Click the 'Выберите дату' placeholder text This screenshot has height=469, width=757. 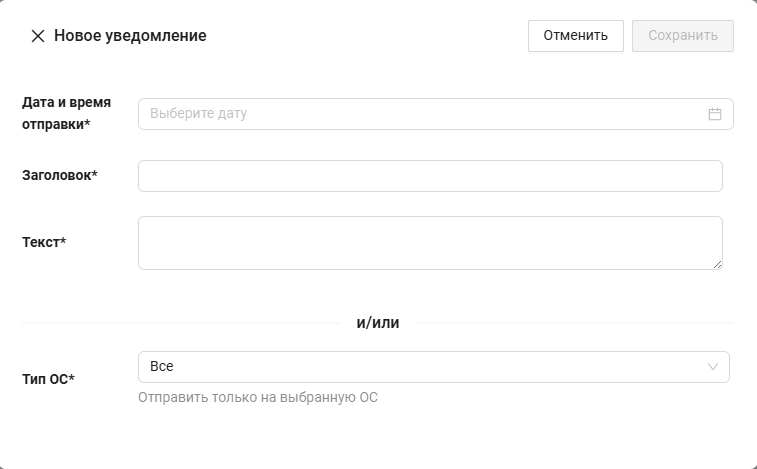(x=198, y=114)
